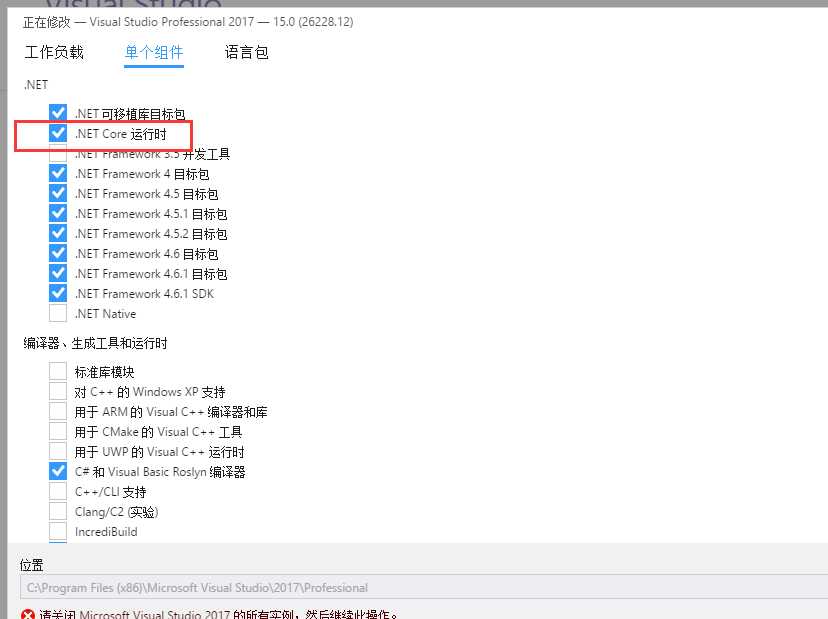Enable .NET Framework 3.5 开发工具 checkbox
Screen dimensions: 828x619
tap(58, 153)
